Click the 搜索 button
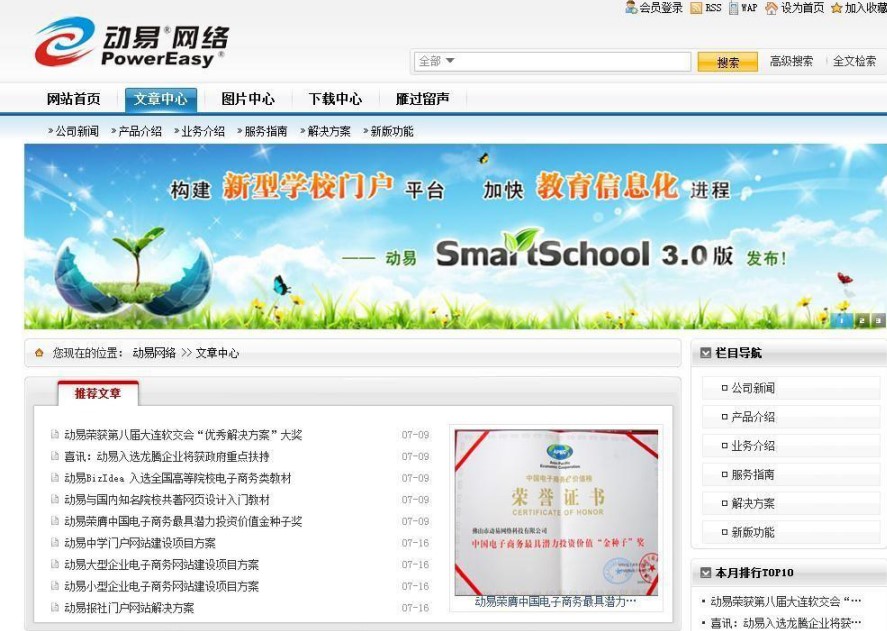887x631 pixels. click(x=727, y=62)
